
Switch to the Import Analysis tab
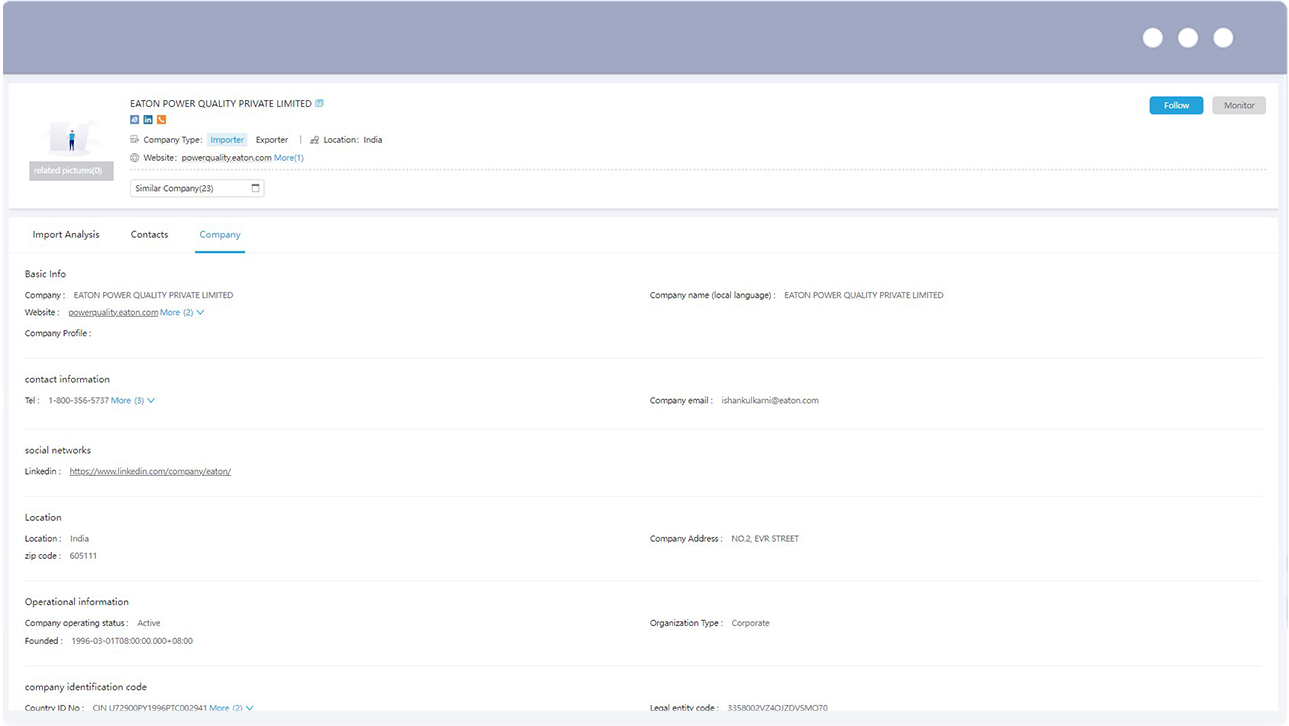(x=66, y=235)
